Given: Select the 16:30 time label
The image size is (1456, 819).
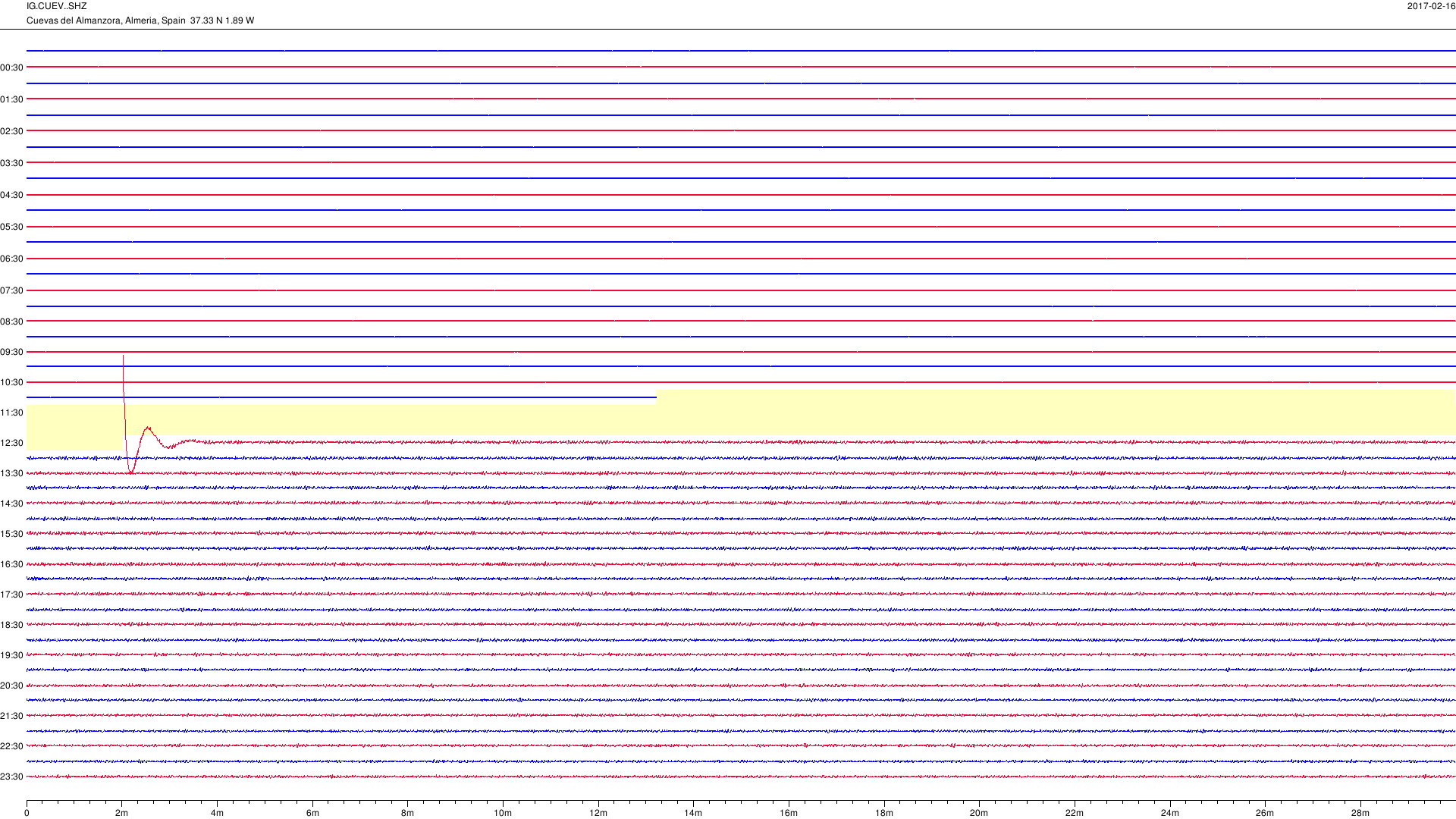Looking at the screenshot, I should pos(12,564).
